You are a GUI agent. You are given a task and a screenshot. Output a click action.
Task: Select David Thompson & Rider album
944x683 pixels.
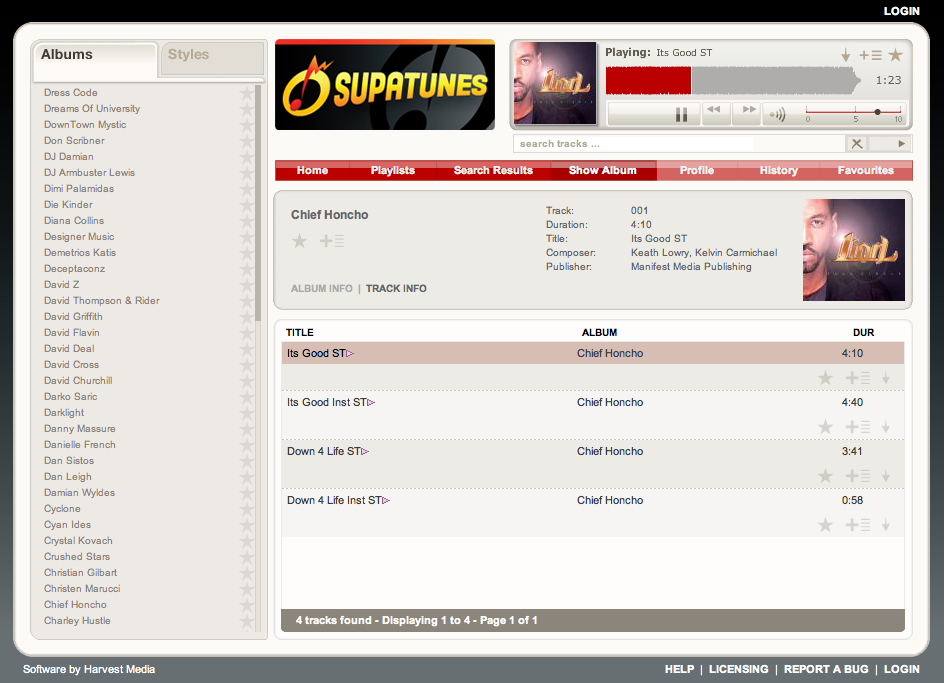point(102,301)
